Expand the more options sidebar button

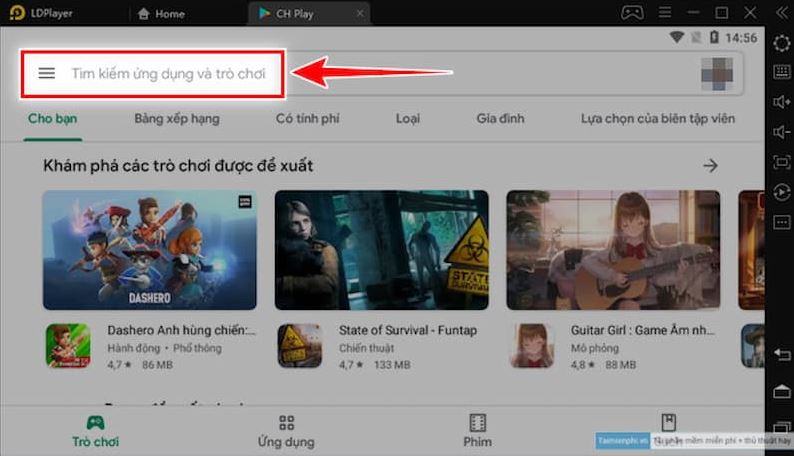[781, 222]
